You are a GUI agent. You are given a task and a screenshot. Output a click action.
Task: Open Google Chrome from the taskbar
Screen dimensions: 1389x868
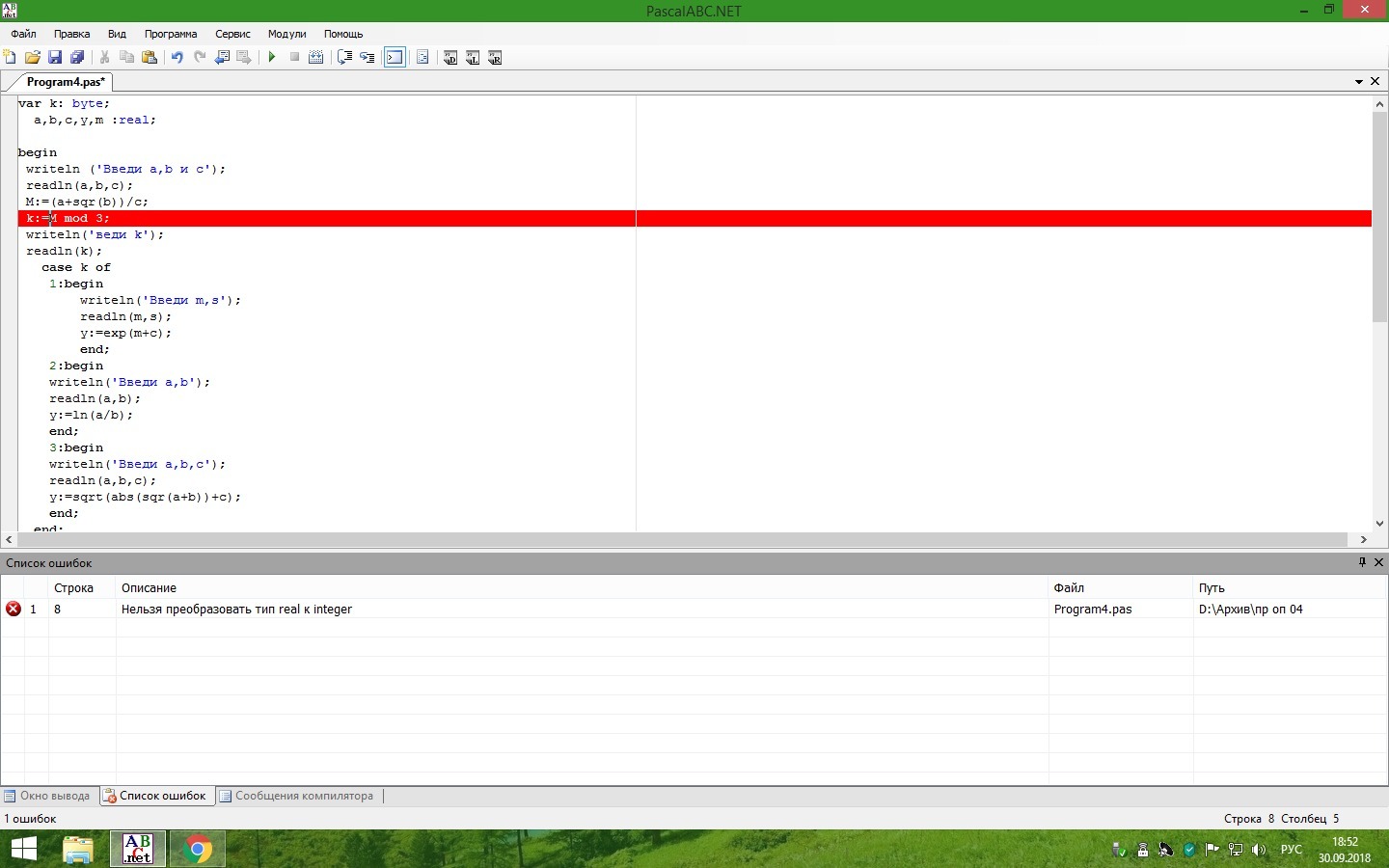(x=198, y=849)
